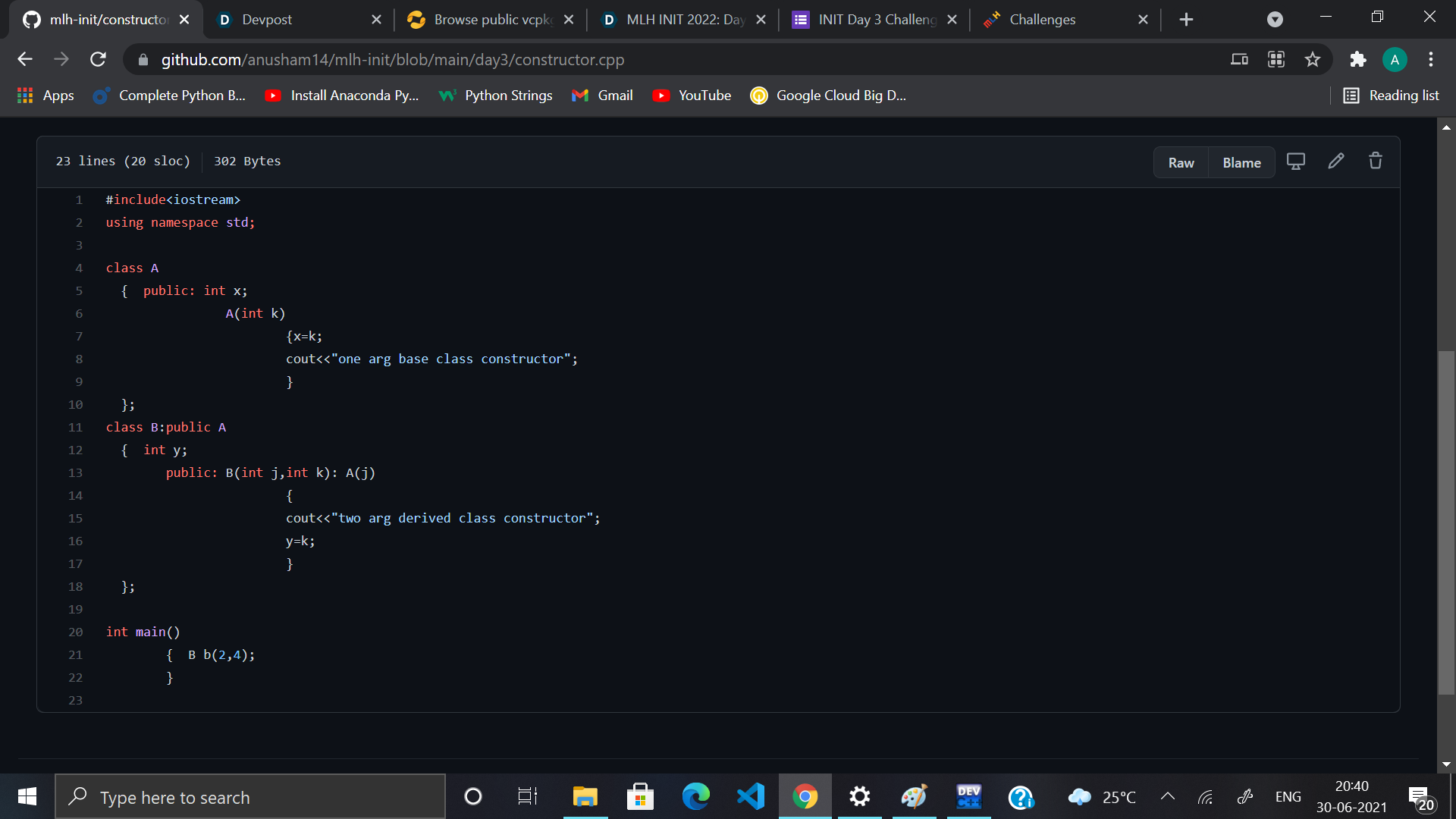Click the pencil edit file icon
The width and height of the screenshot is (1456, 819).
[x=1336, y=161]
